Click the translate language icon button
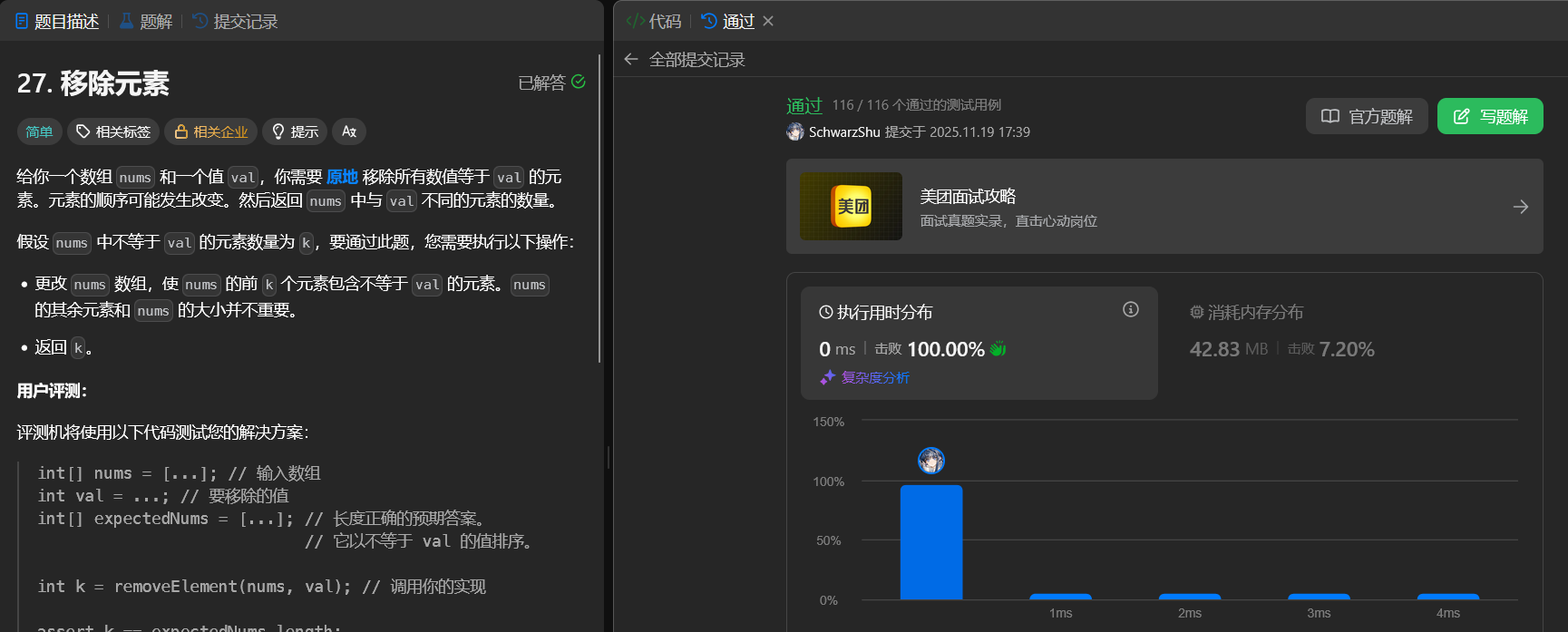 tap(349, 131)
